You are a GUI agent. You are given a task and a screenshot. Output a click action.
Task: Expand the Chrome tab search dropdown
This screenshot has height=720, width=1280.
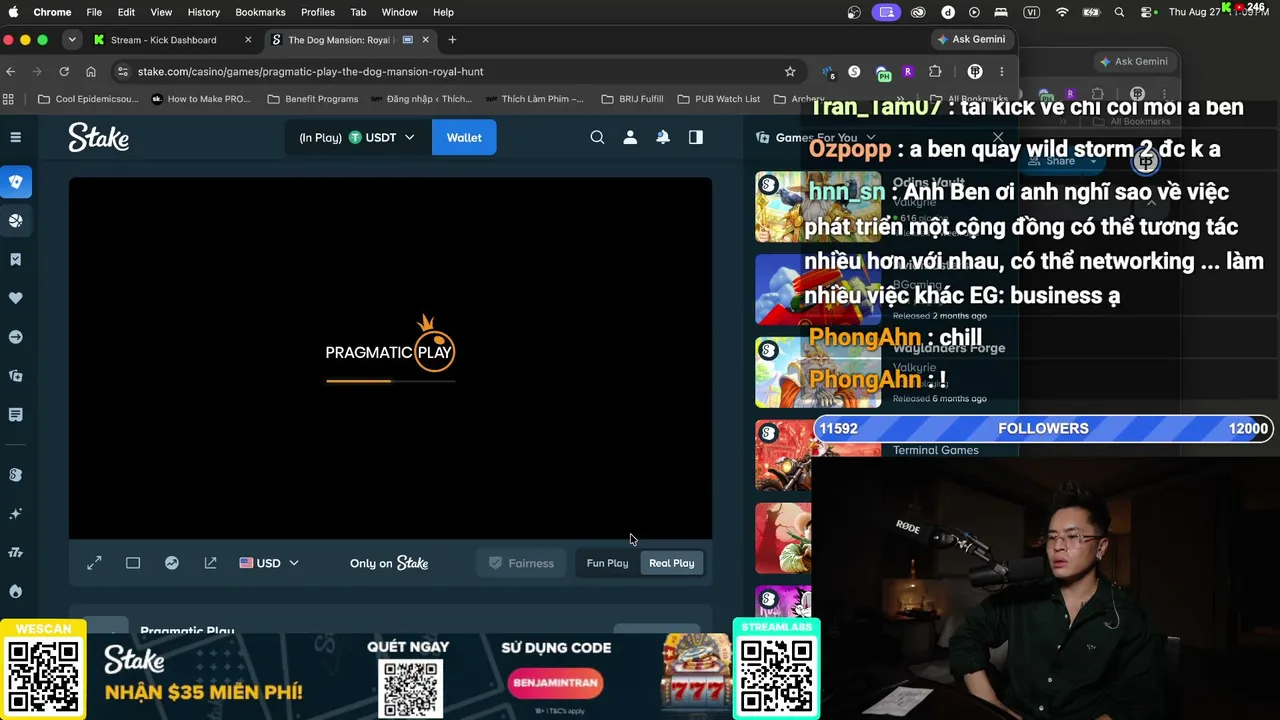tap(72, 40)
